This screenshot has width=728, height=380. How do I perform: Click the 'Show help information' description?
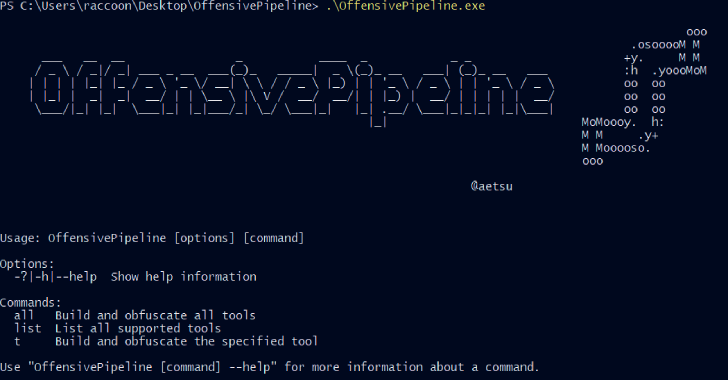tap(183, 277)
